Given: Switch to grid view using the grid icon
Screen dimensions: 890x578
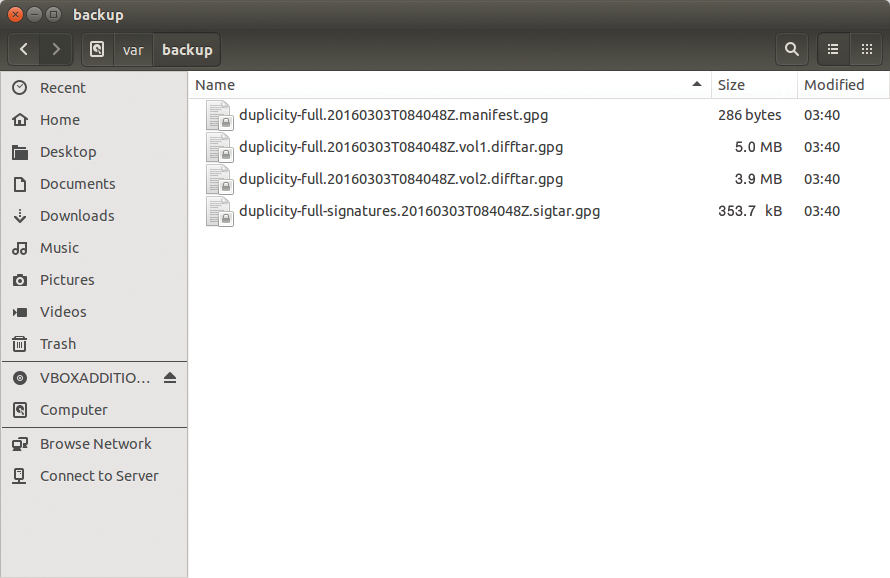Looking at the screenshot, I should [866, 49].
